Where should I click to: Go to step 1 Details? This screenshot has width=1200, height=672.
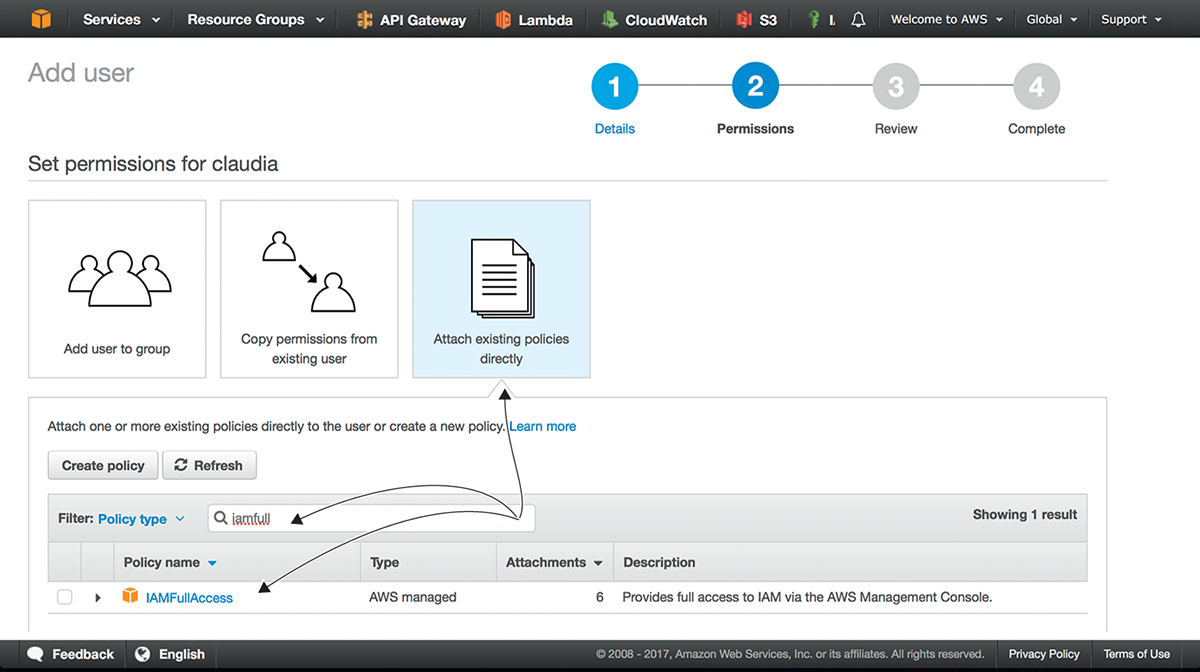614,89
